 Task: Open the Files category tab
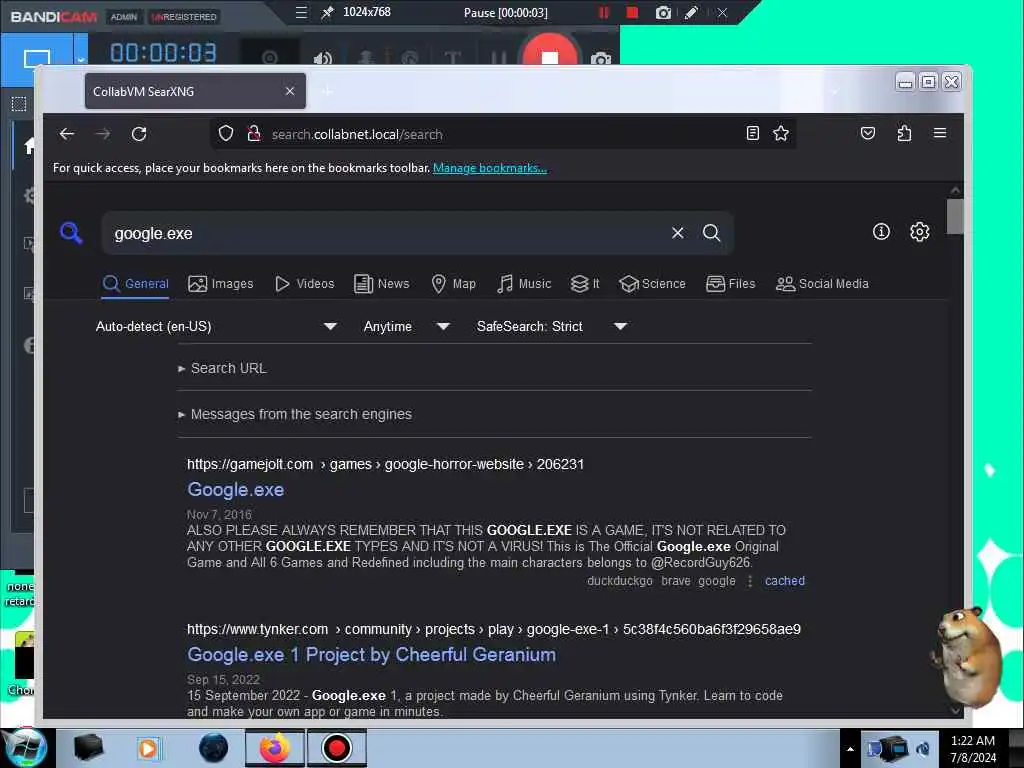tap(731, 284)
